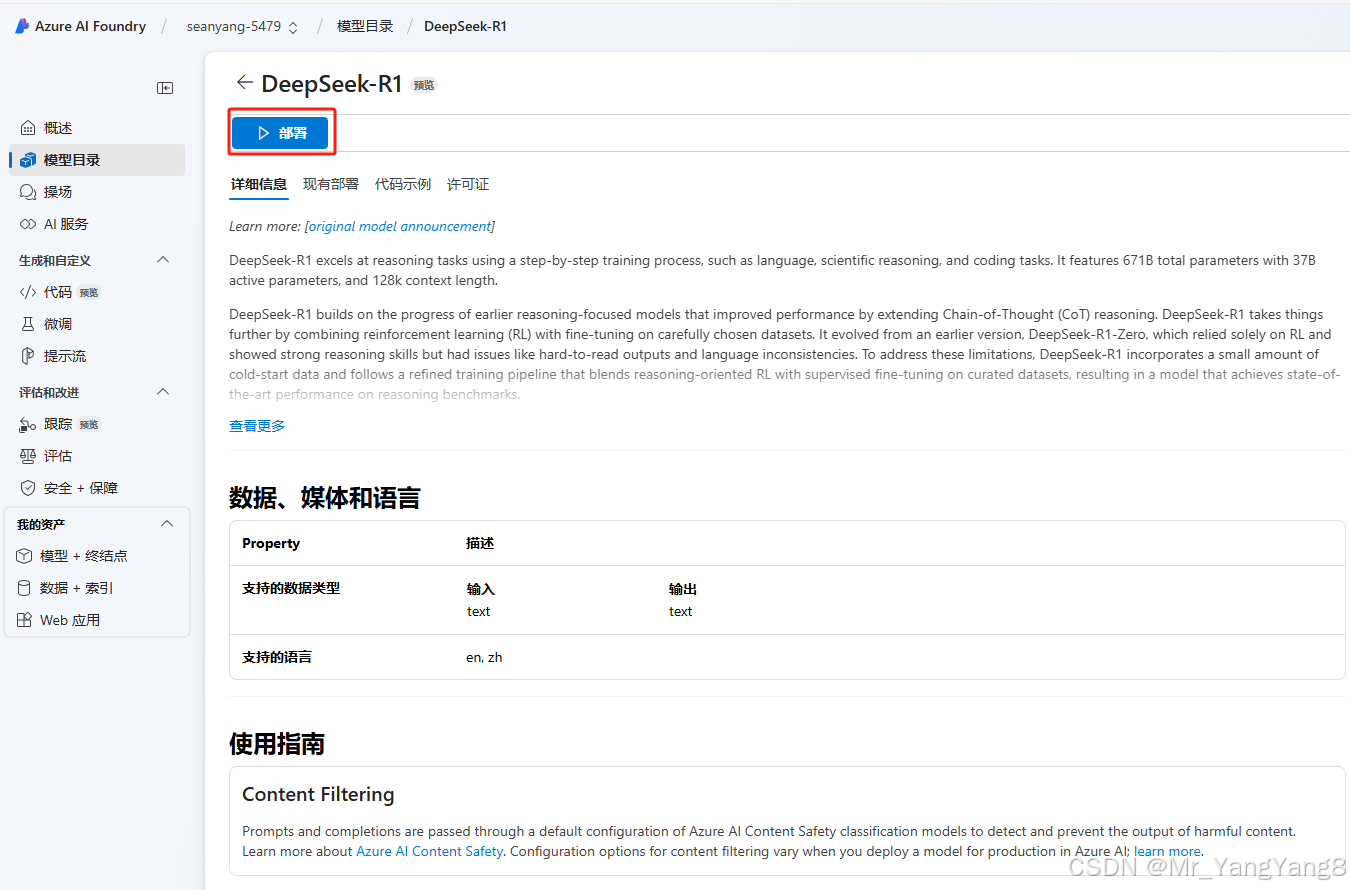Open Web 应用 from the sidebar

tap(97, 620)
